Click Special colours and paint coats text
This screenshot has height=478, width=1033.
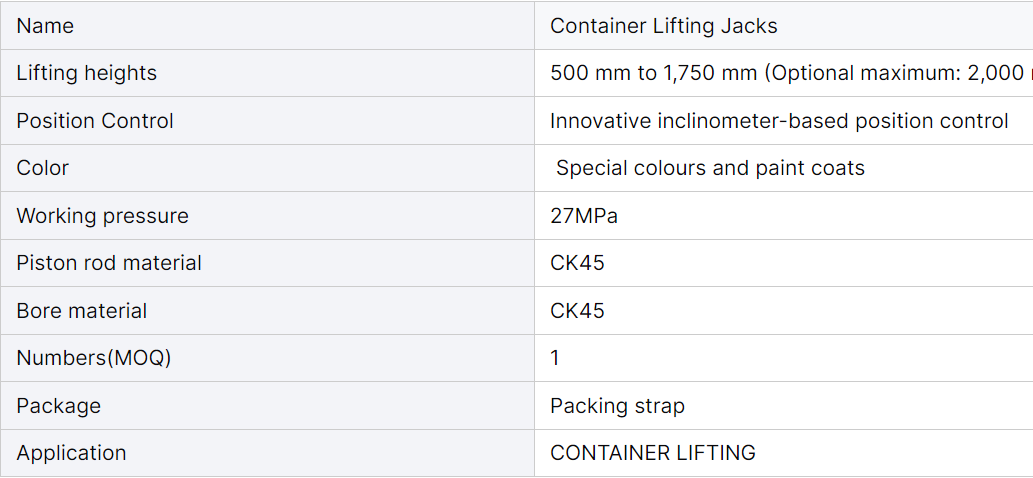(x=710, y=168)
